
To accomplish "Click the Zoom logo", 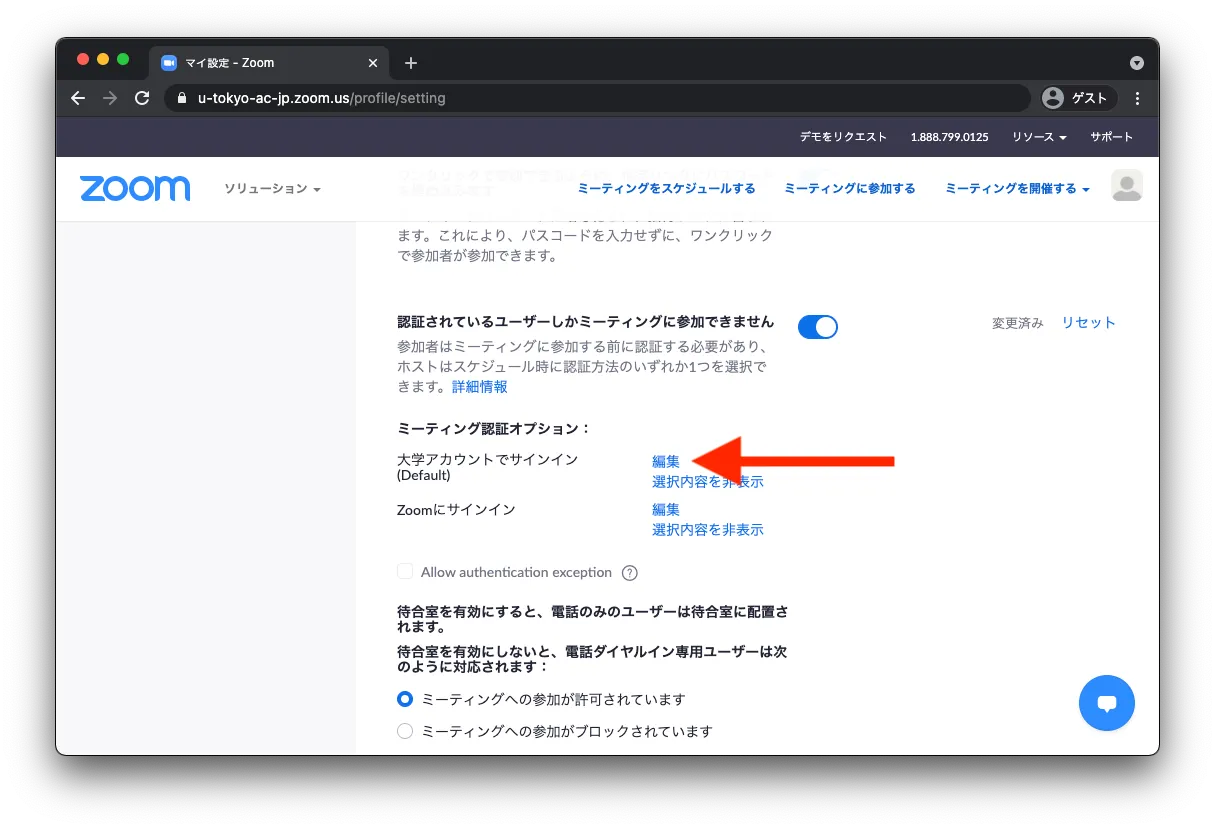I will click(135, 188).
